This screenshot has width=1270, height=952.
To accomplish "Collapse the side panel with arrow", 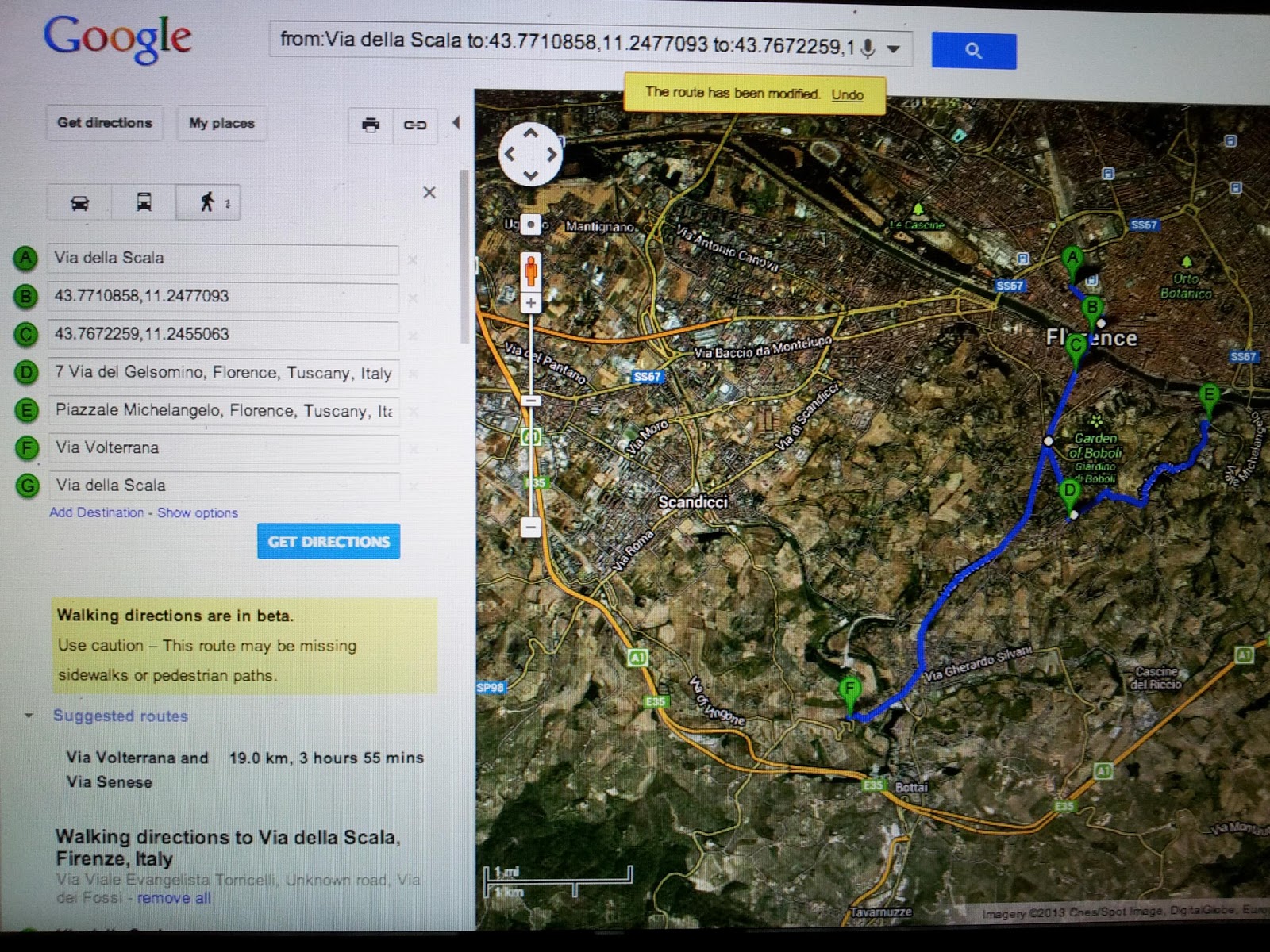I will (x=456, y=123).
